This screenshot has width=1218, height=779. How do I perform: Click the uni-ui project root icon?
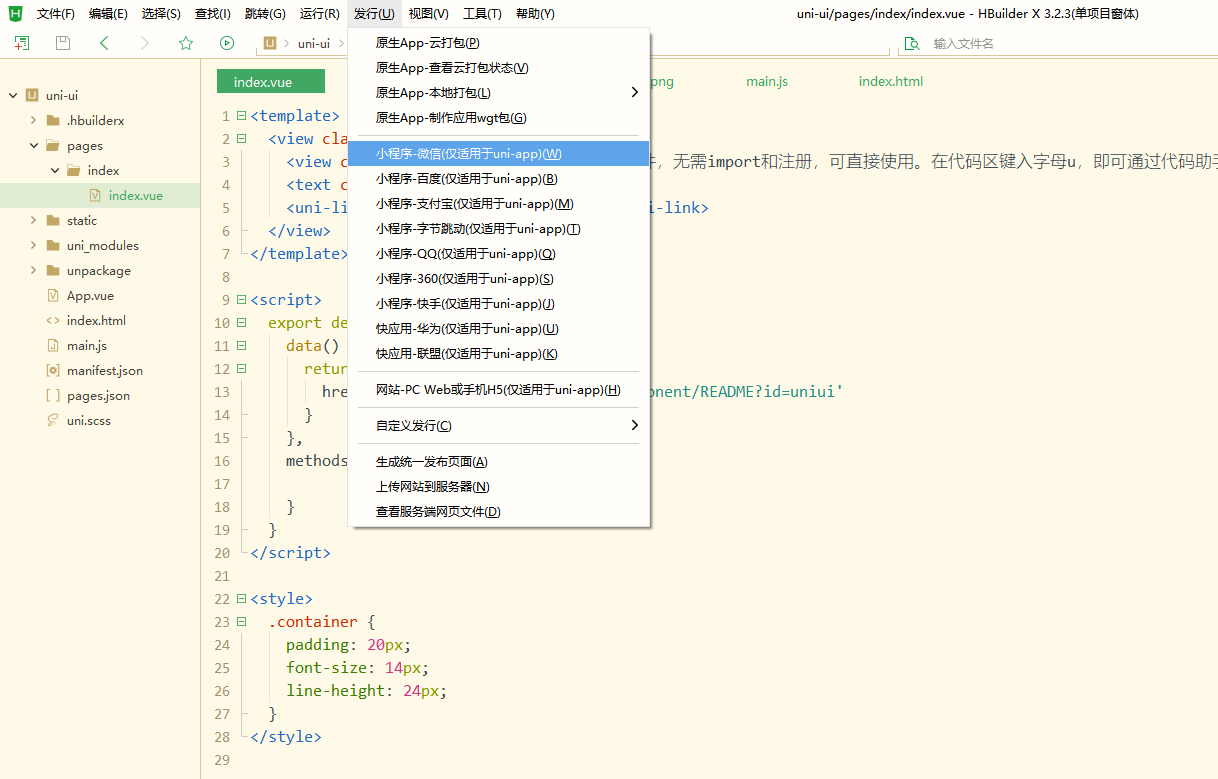point(32,95)
